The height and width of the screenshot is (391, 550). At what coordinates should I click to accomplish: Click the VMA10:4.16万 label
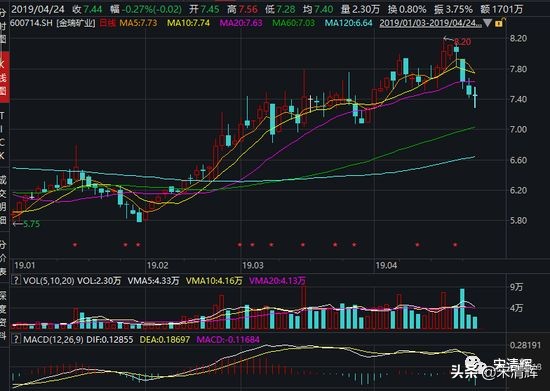(x=214, y=281)
